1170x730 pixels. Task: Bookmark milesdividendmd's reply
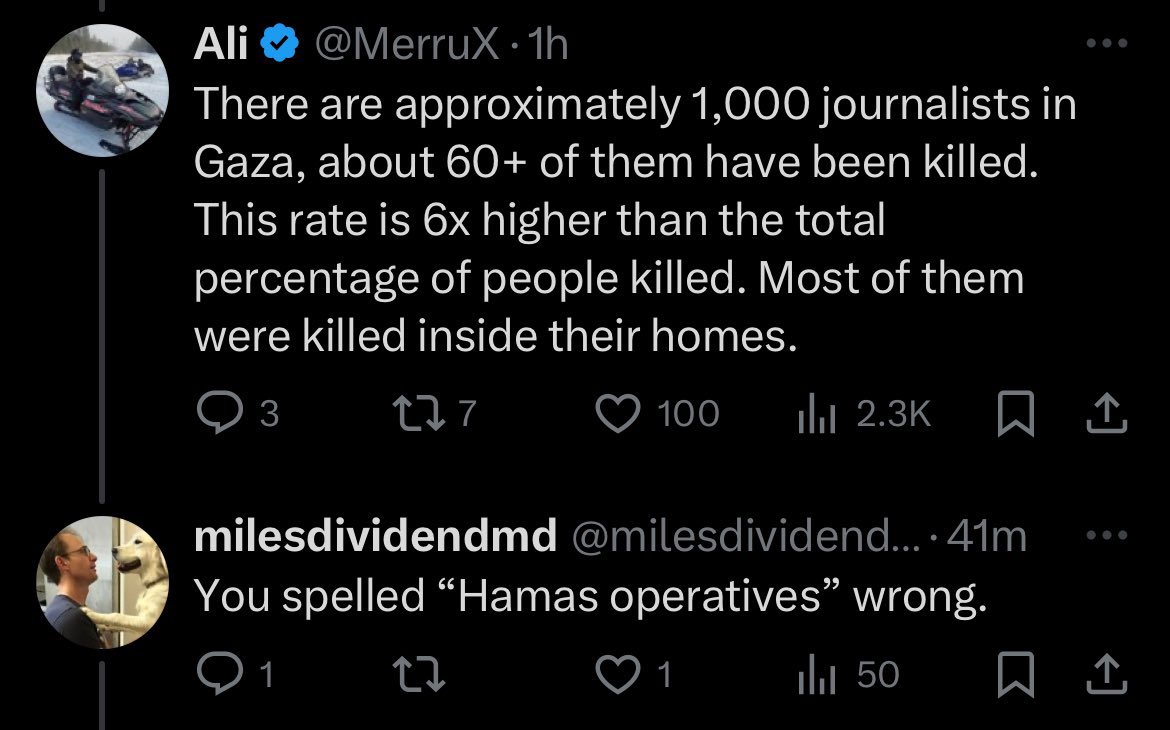click(1016, 674)
